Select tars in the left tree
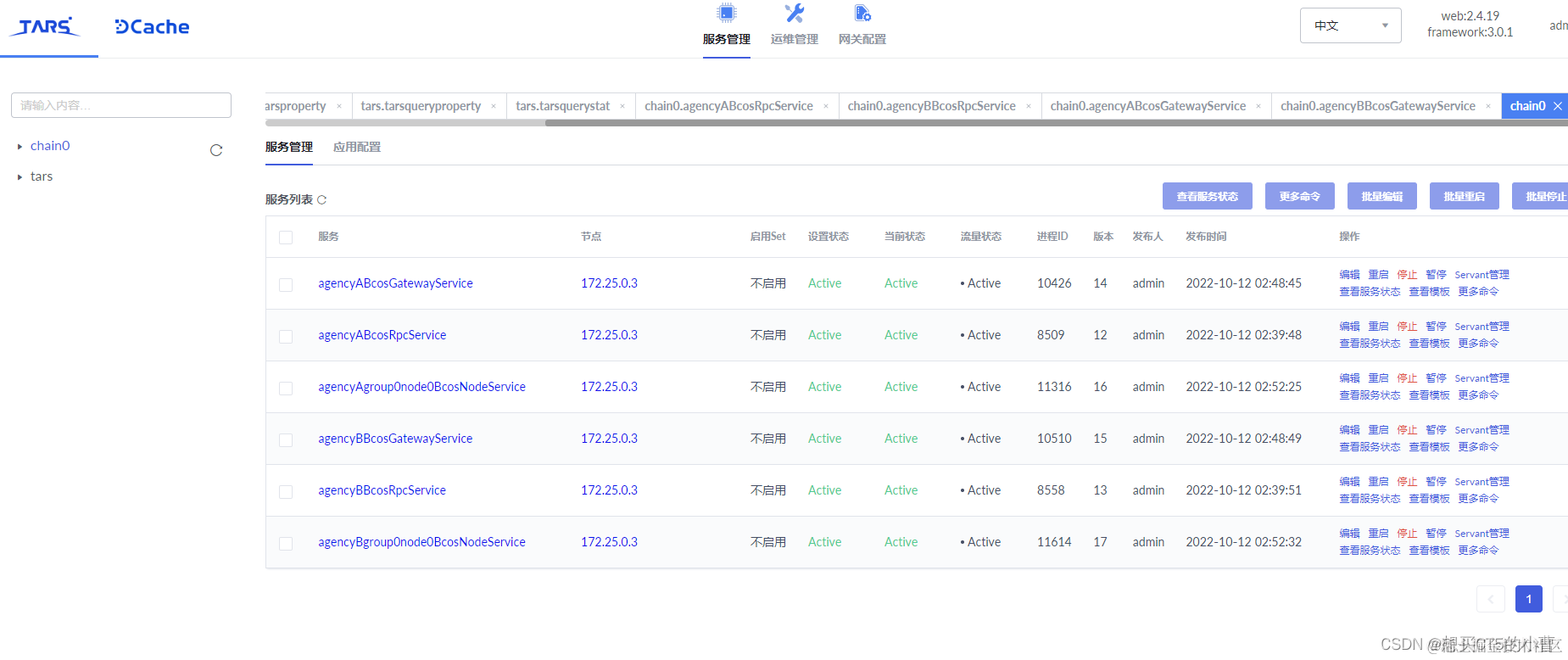Screen dimensions: 1568x660 42,176
